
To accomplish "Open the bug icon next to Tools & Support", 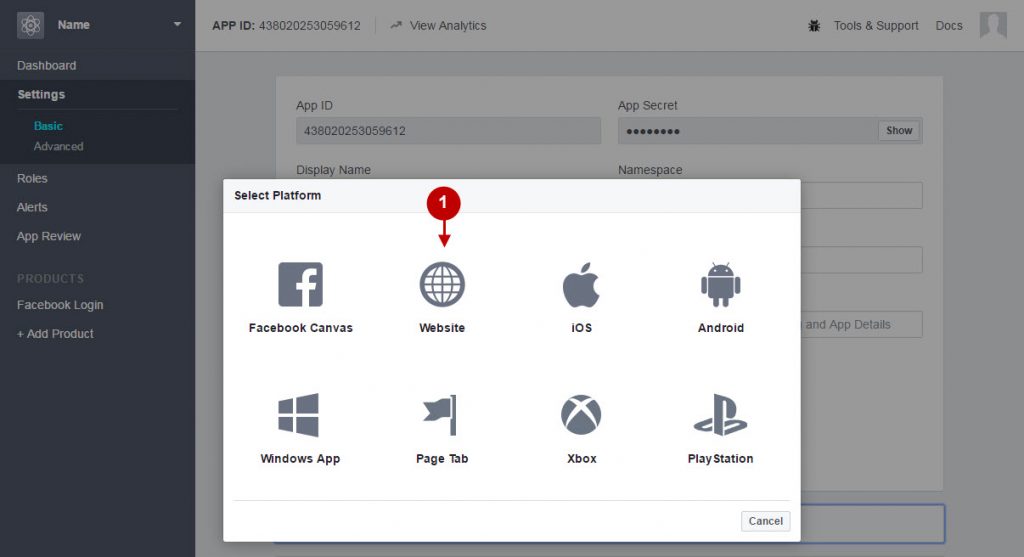I will coord(814,26).
